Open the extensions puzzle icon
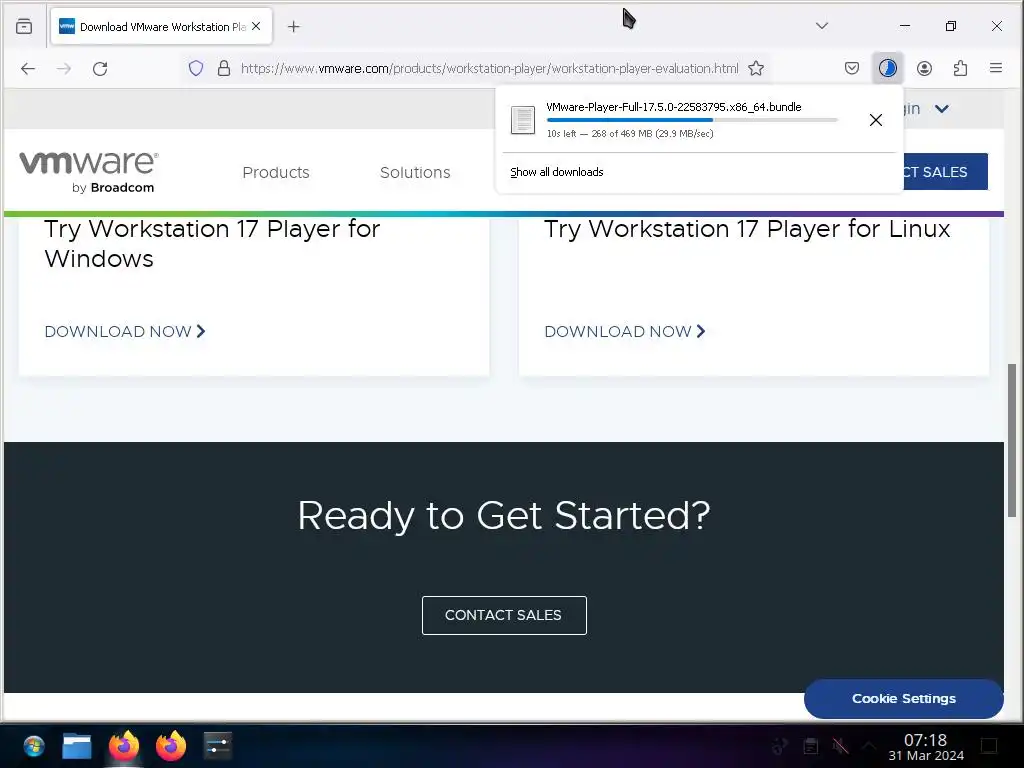 (x=960, y=68)
